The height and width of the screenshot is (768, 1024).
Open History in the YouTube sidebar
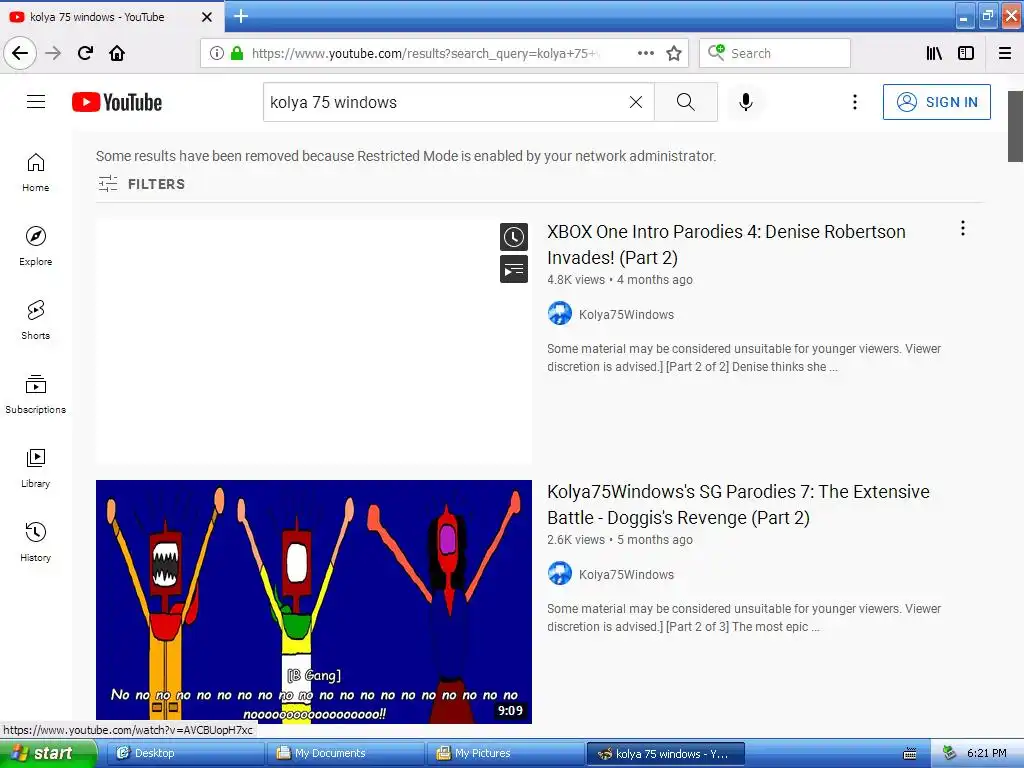pyautogui.click(x=35, y=542)
